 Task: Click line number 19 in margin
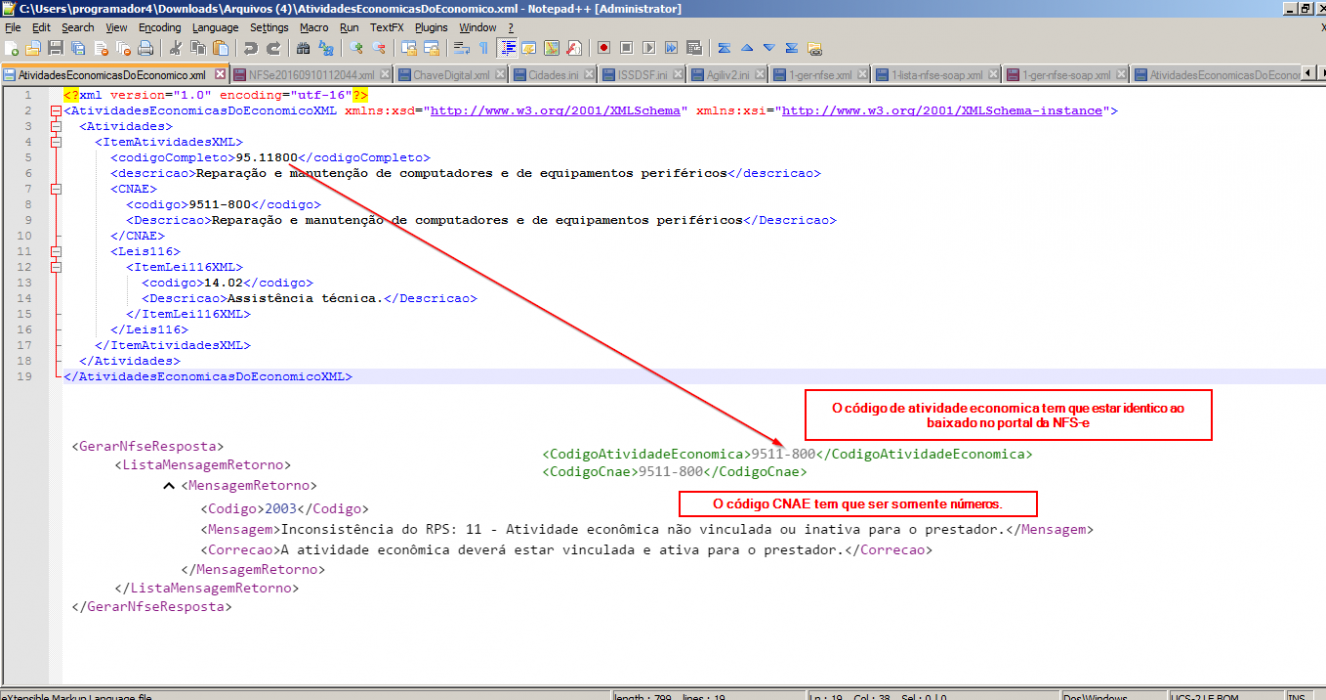[26, 377]
